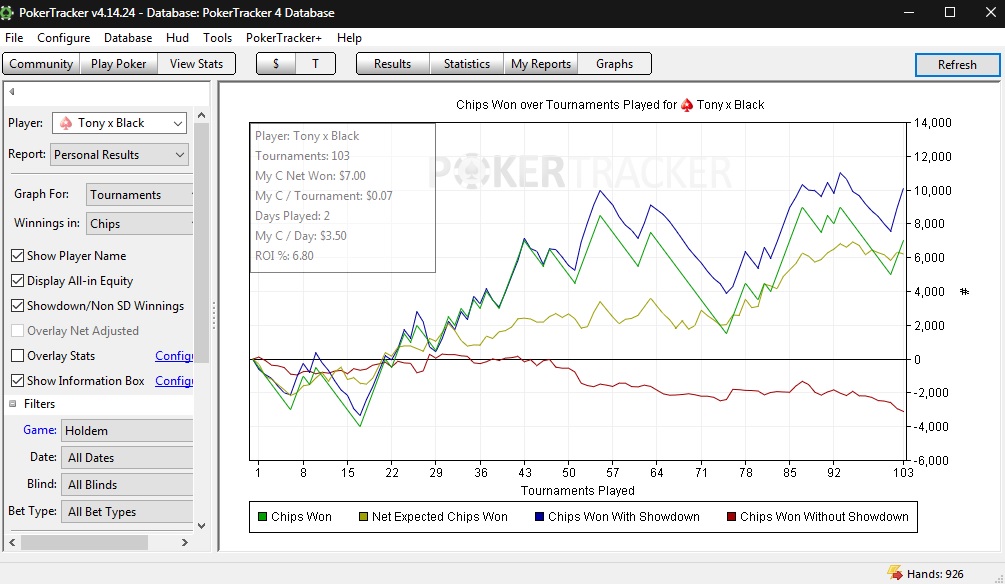Click the Hands status bar icon
Viewport: 1005px width, 584px height.
coord(895,572)
